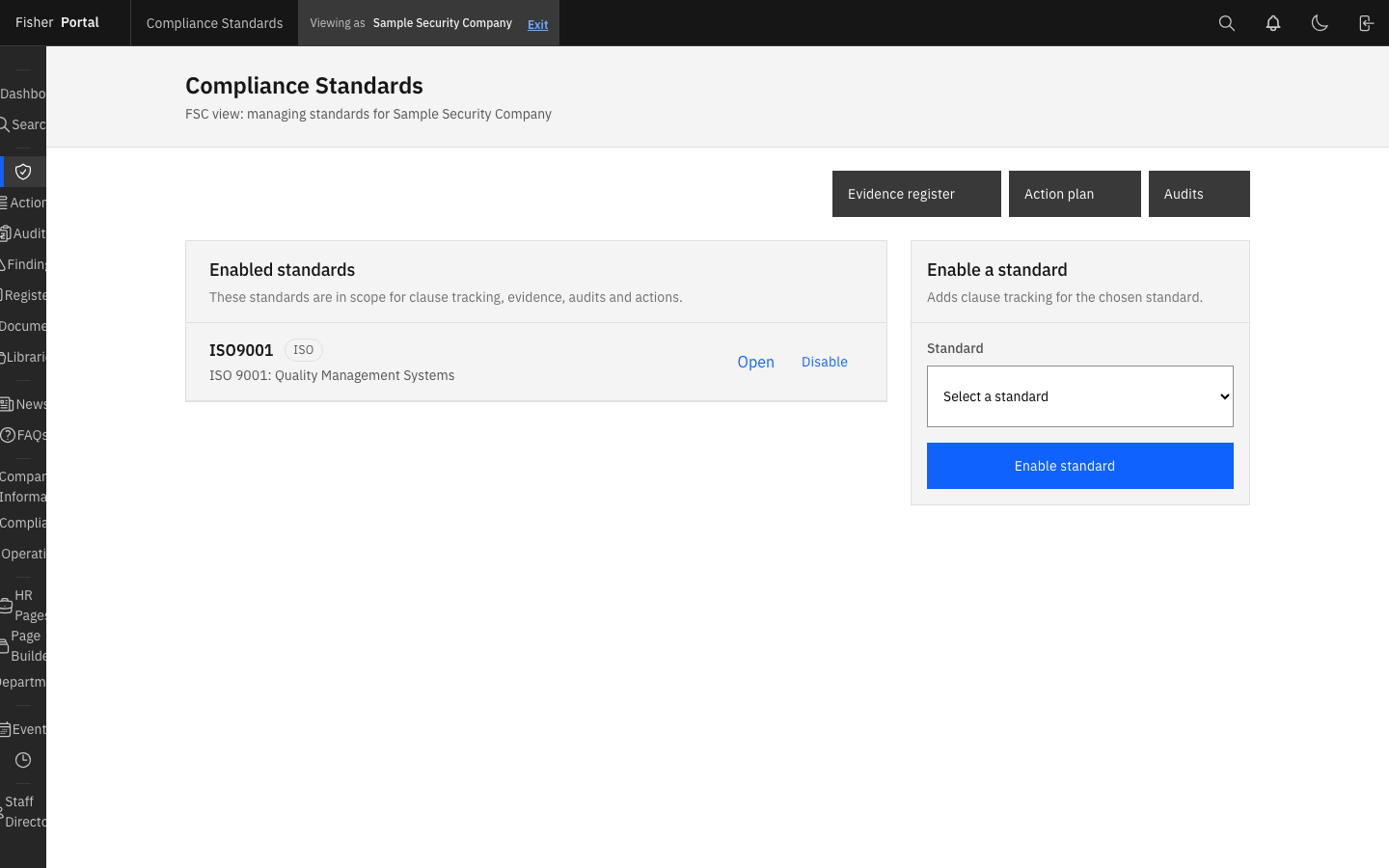The height and width of the screenshot is (868, 1389).
Task: Sign out via the logout icon
Action: tap(1366, 22)
